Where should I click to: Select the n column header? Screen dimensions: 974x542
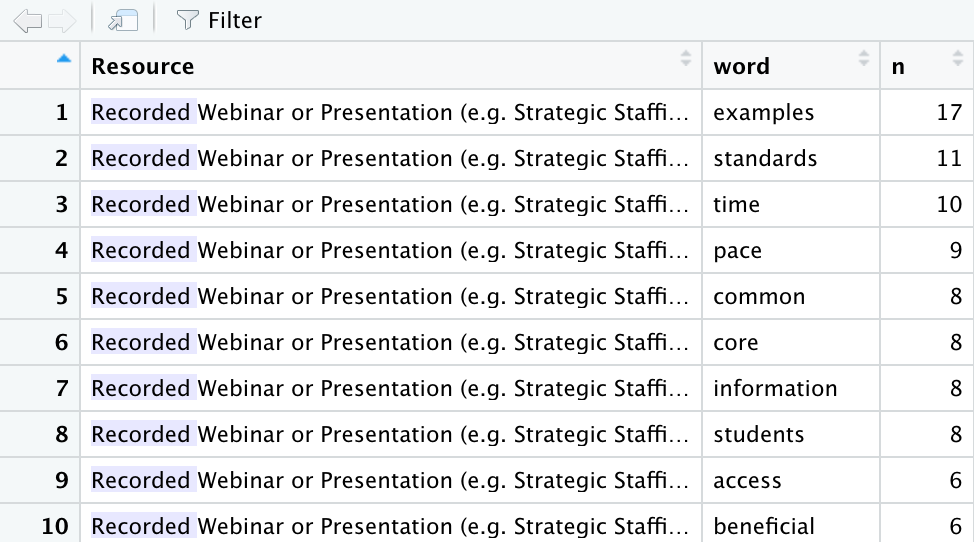[927, 66]
